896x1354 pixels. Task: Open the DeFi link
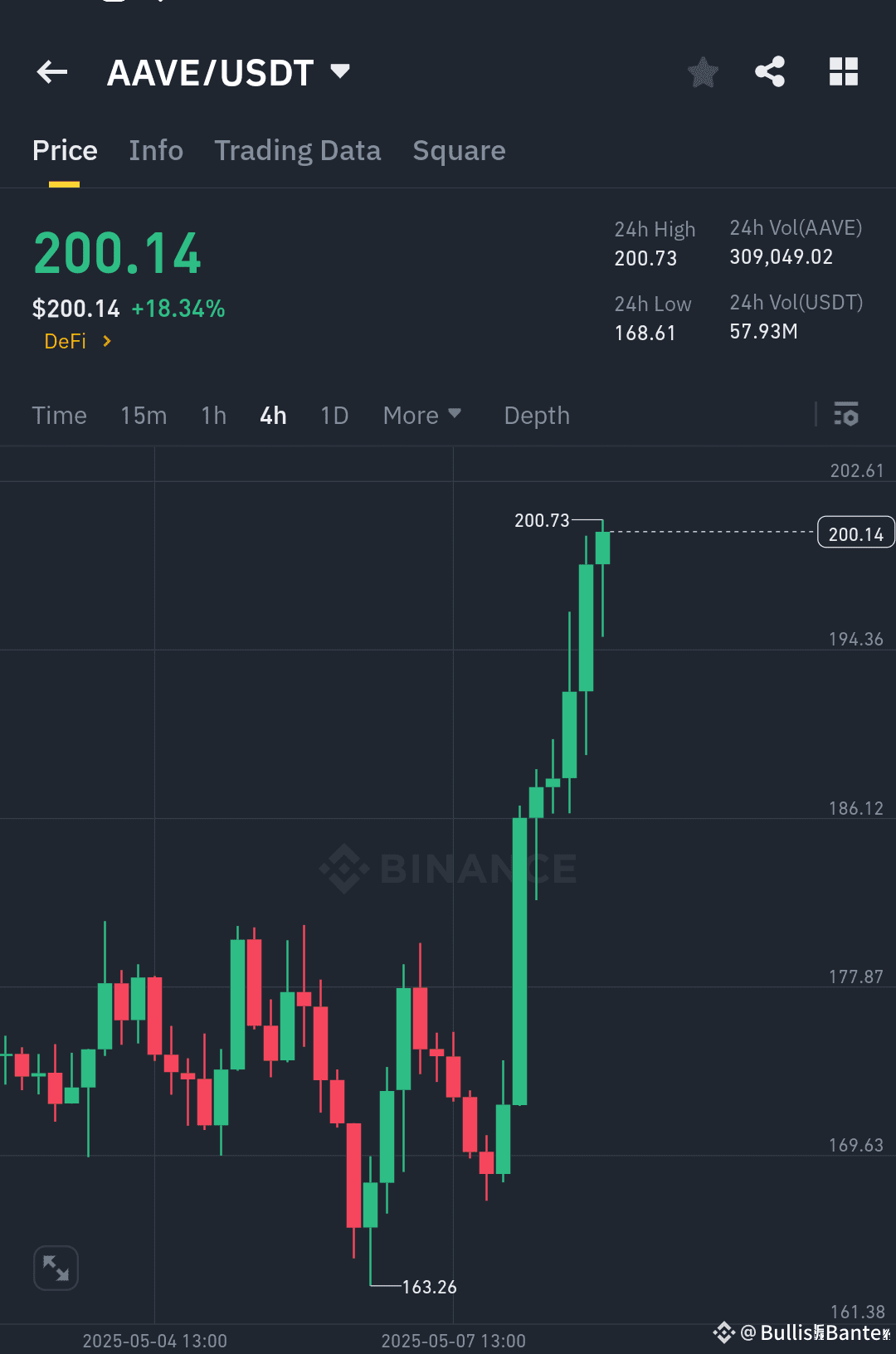(x=66, y=341)
